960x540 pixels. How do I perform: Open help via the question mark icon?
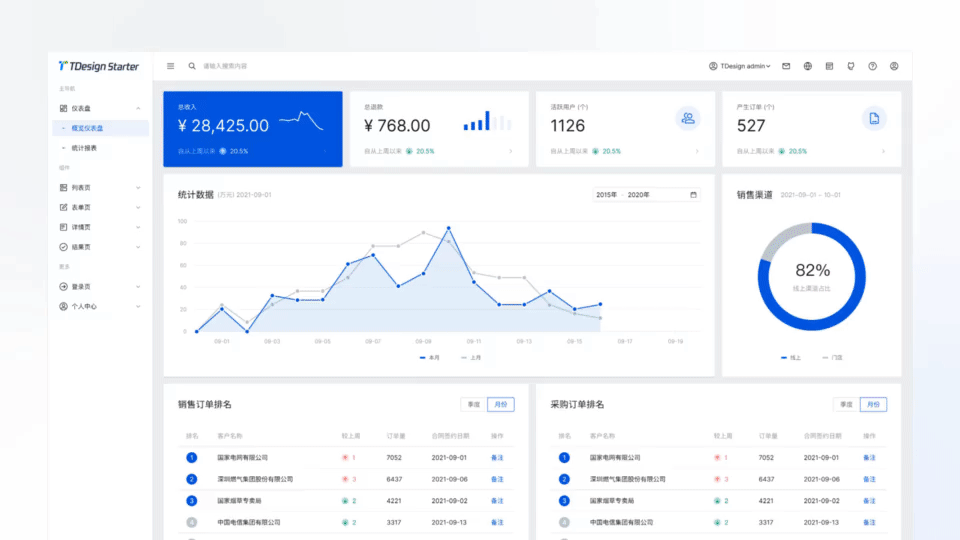coord(872,66)
